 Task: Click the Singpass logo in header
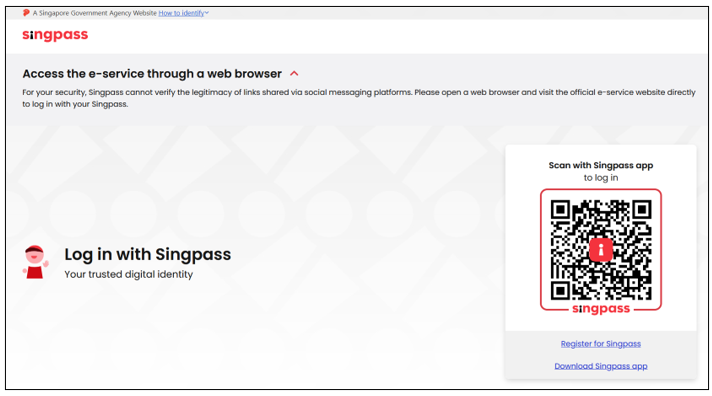point(55,35)
